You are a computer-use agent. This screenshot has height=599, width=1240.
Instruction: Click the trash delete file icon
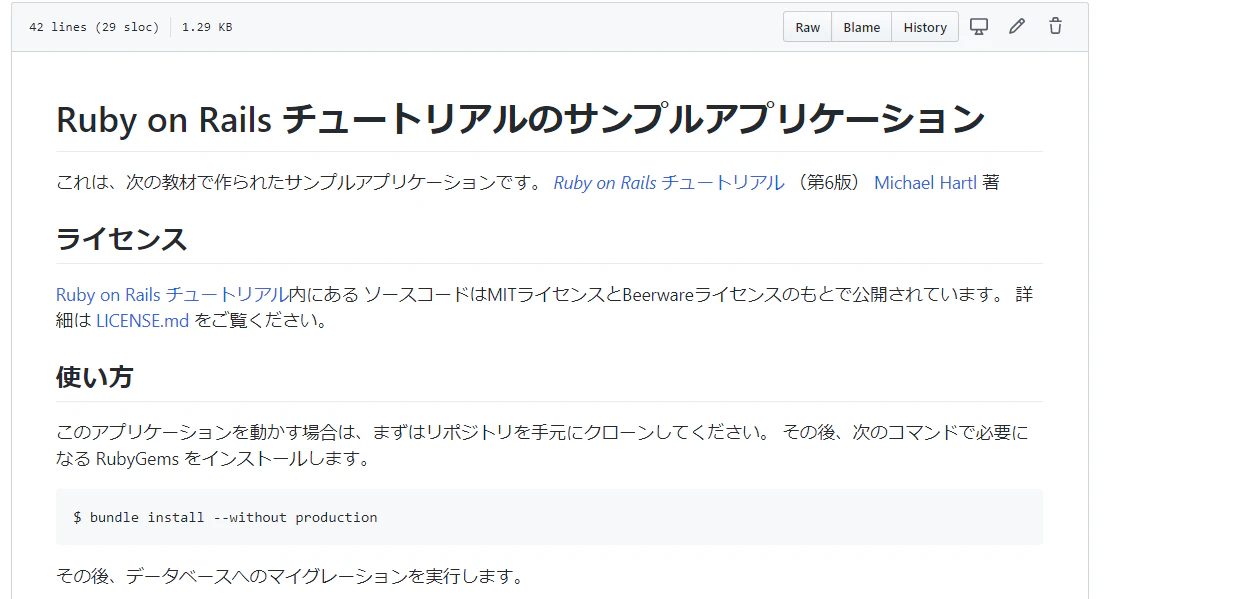(x=1055, y=27)
